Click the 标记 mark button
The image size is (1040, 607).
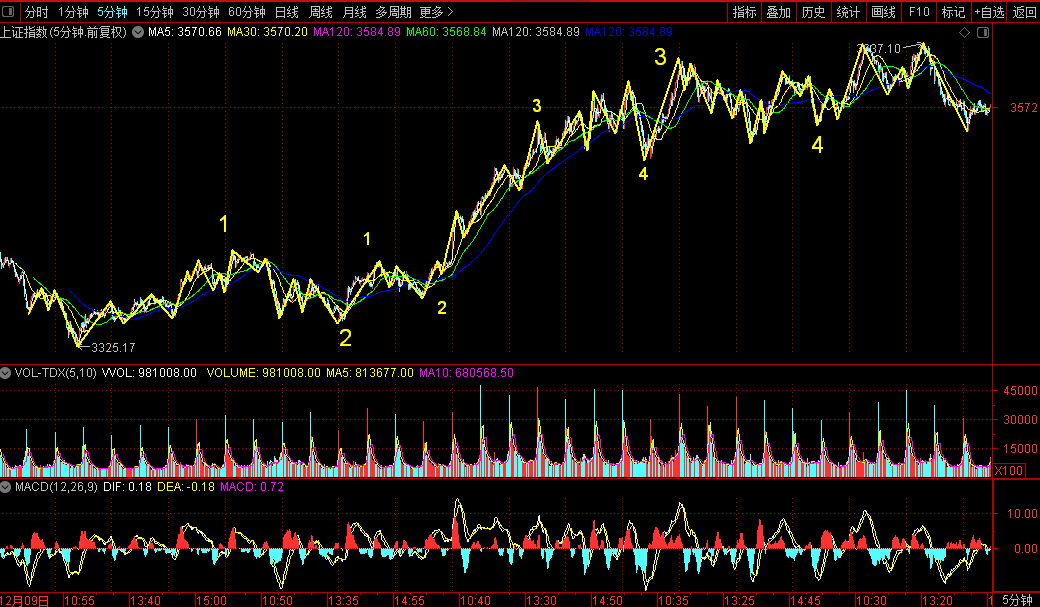point(954,12)
